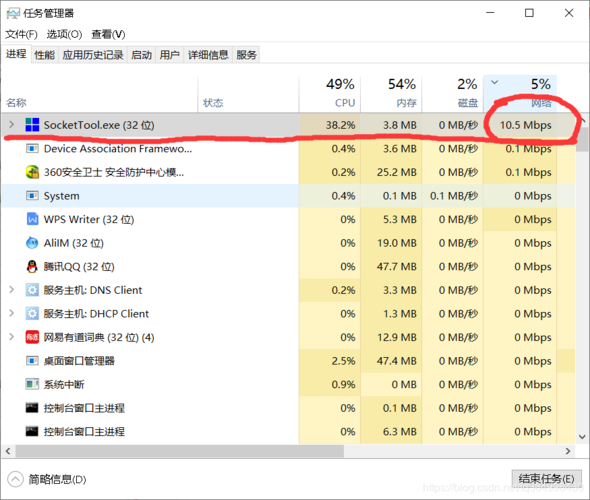Viewport: 590px width, 500px height.
Task: Select the System process row name
Action: [x=61, y=196]
